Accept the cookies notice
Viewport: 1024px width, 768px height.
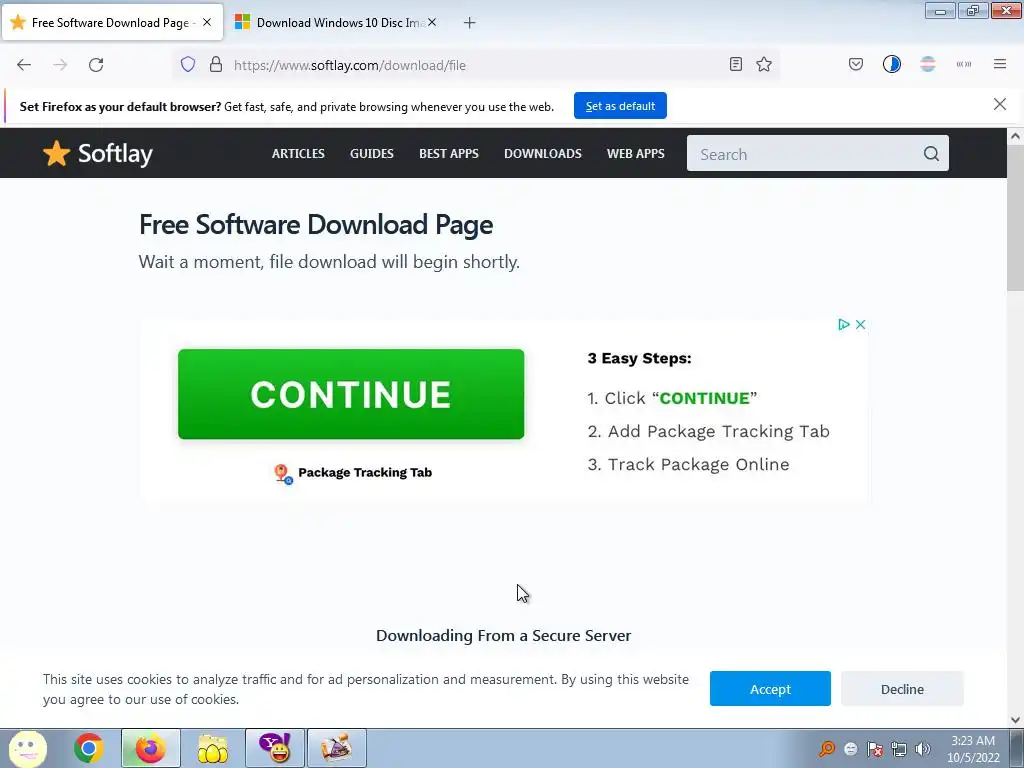(x=770, y=688)
